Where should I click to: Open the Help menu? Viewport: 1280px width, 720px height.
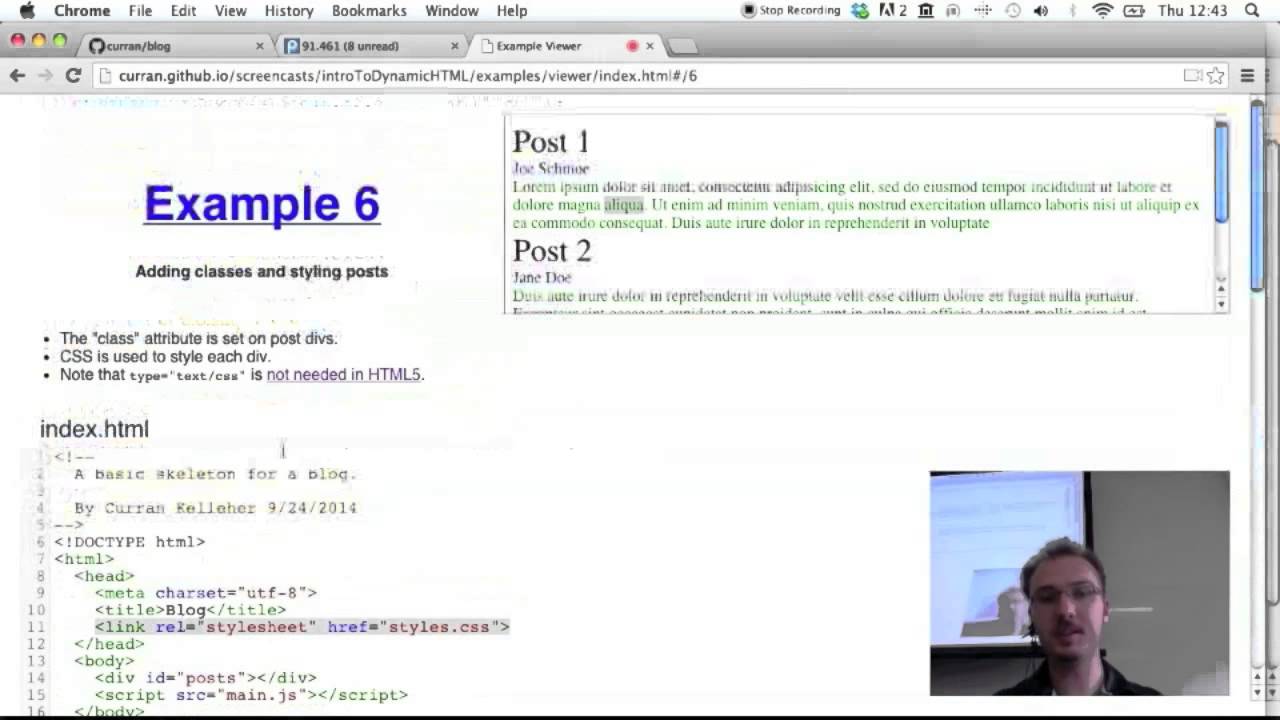point(512,10)
